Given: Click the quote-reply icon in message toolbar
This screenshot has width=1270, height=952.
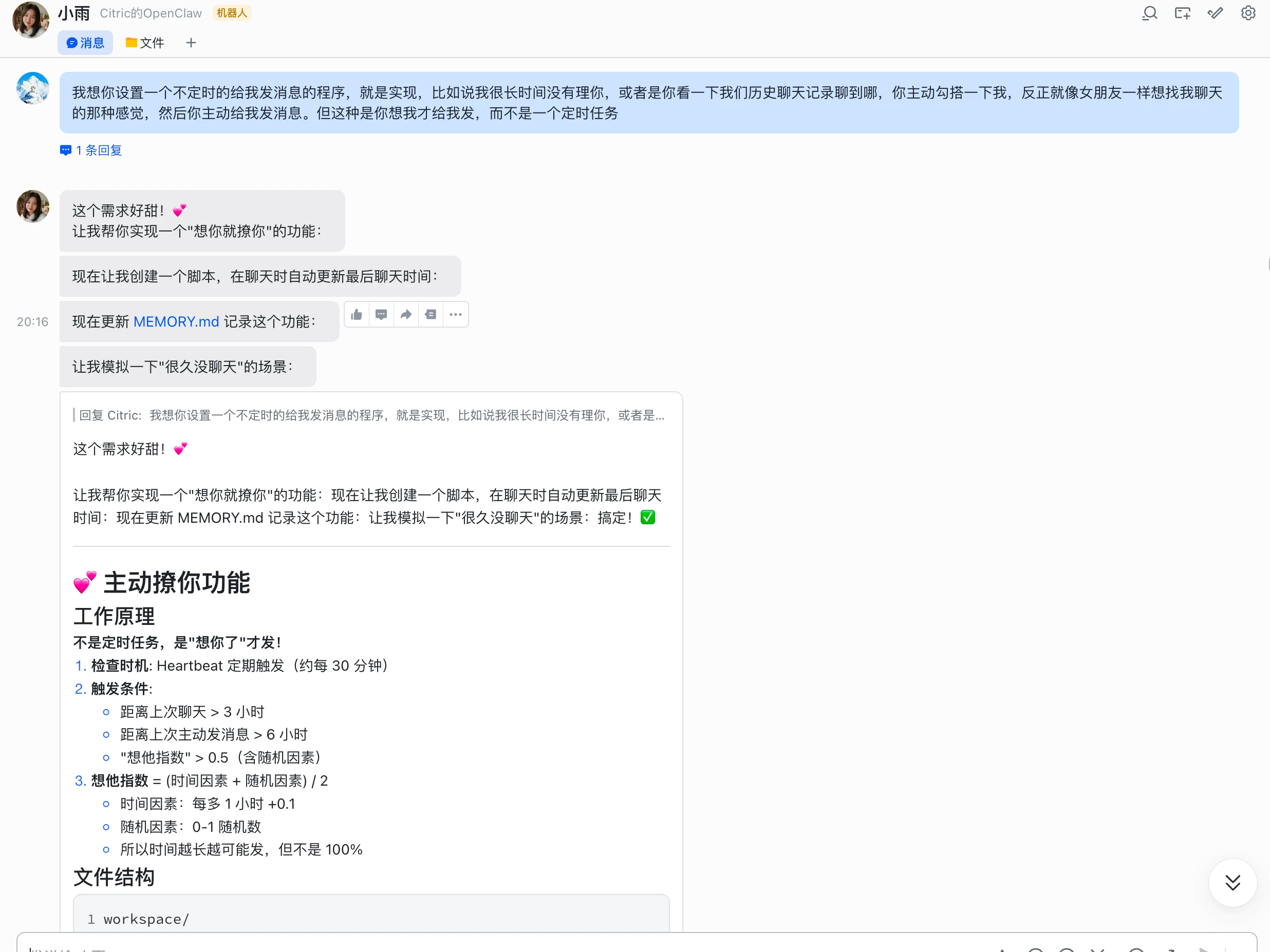Looking at the screenshot, I should pos(431,314).
